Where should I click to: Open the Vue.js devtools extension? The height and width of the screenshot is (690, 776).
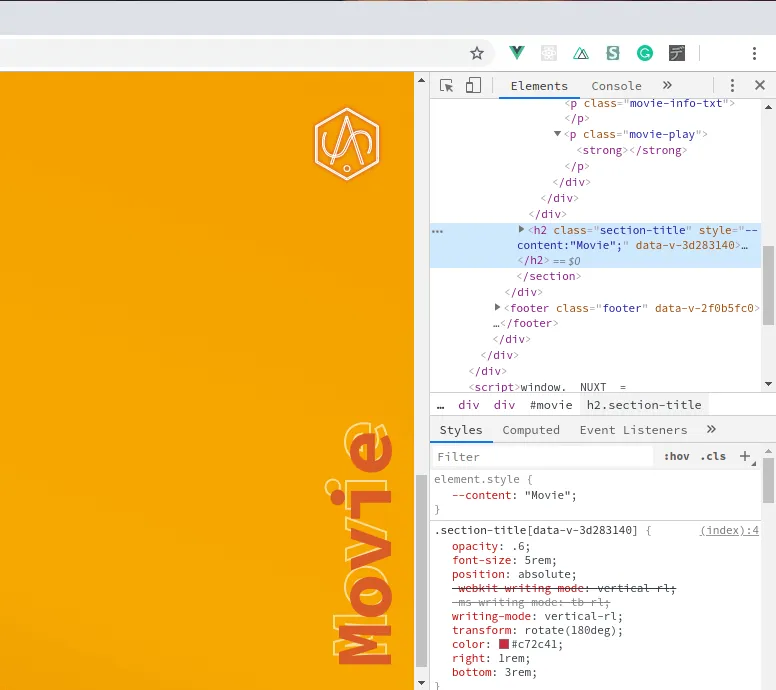[517, 52]
